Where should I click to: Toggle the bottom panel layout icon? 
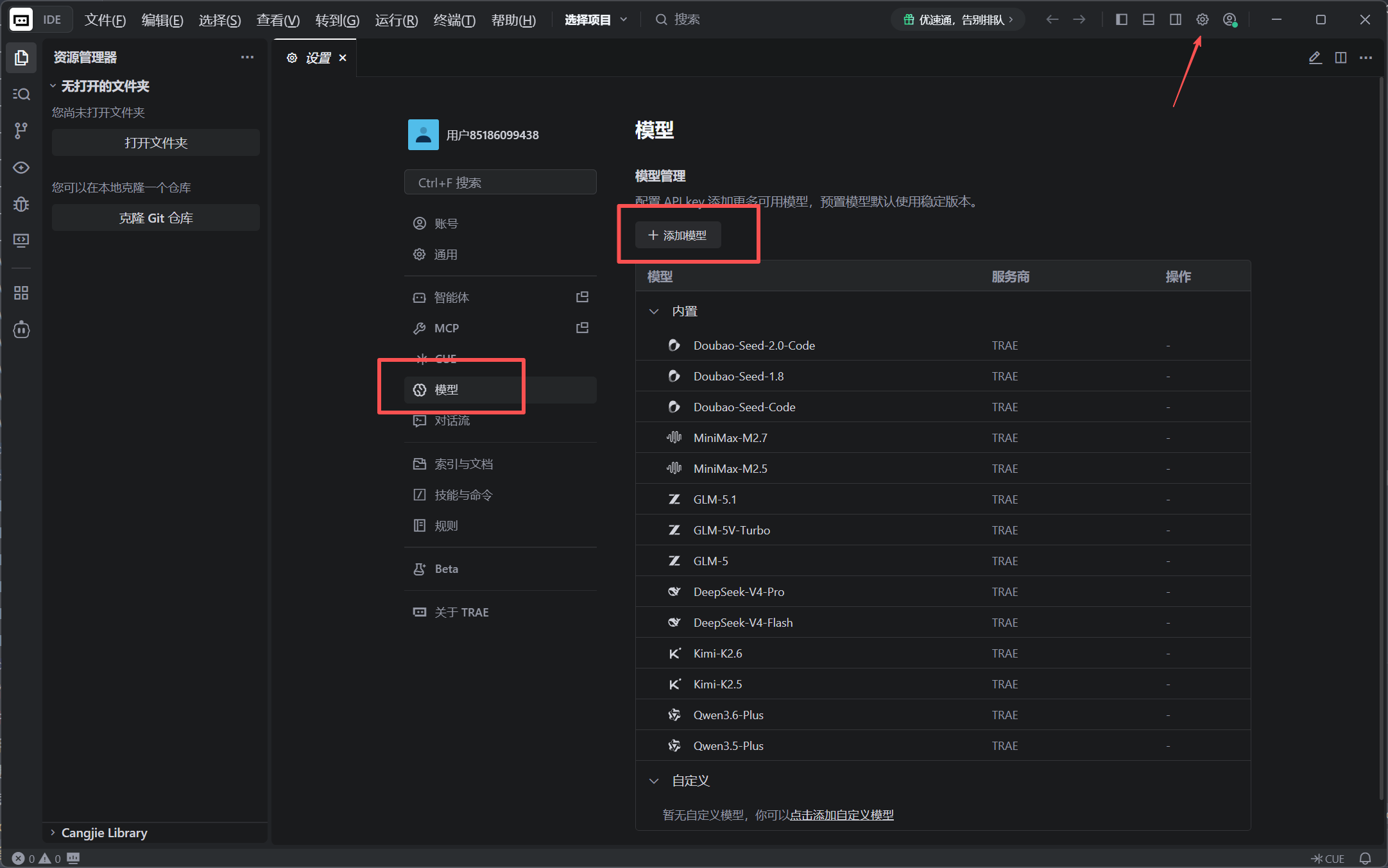tap(1148, 20)
